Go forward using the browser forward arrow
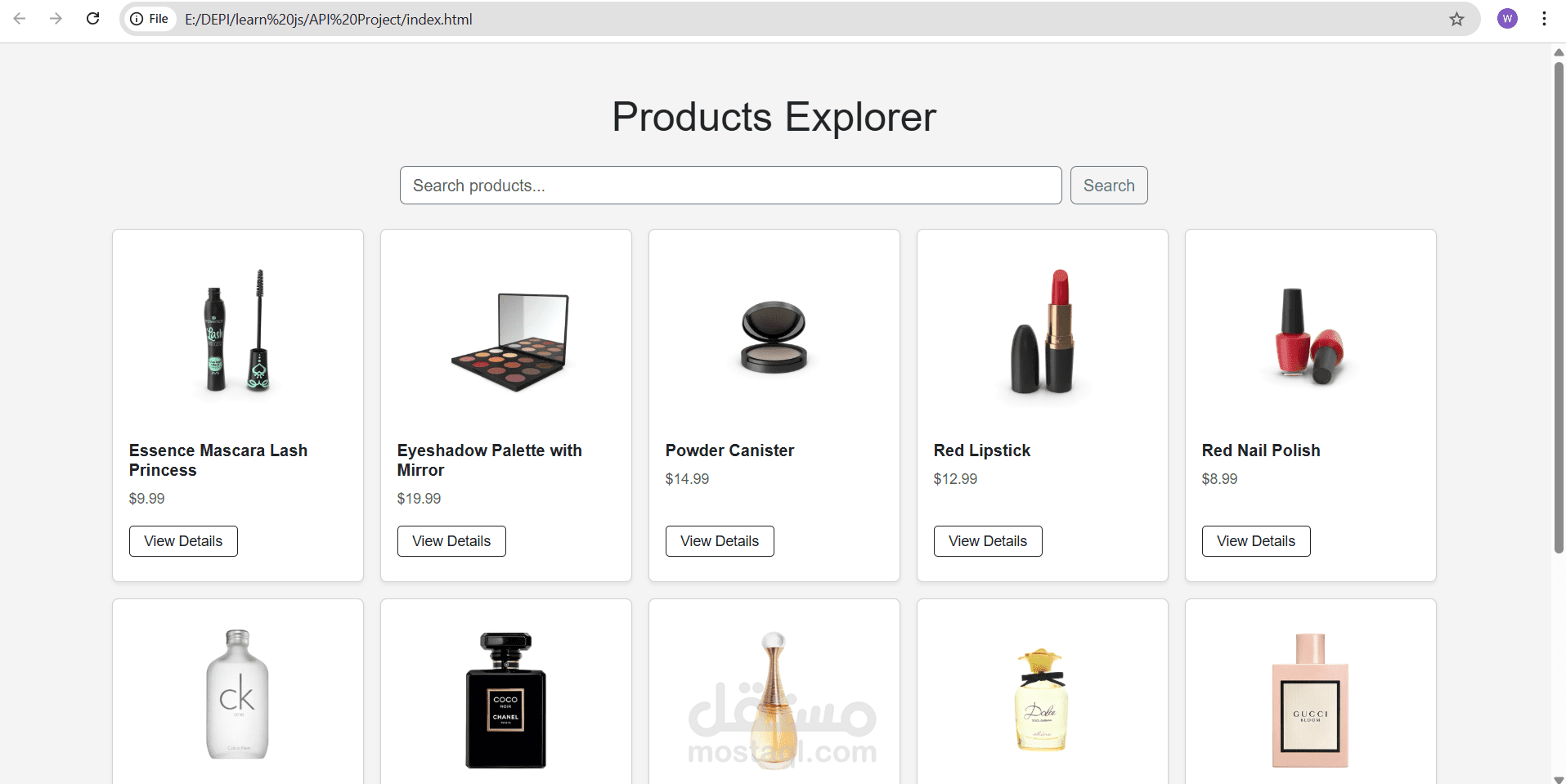1566x784 pixels. click(56, 19)
